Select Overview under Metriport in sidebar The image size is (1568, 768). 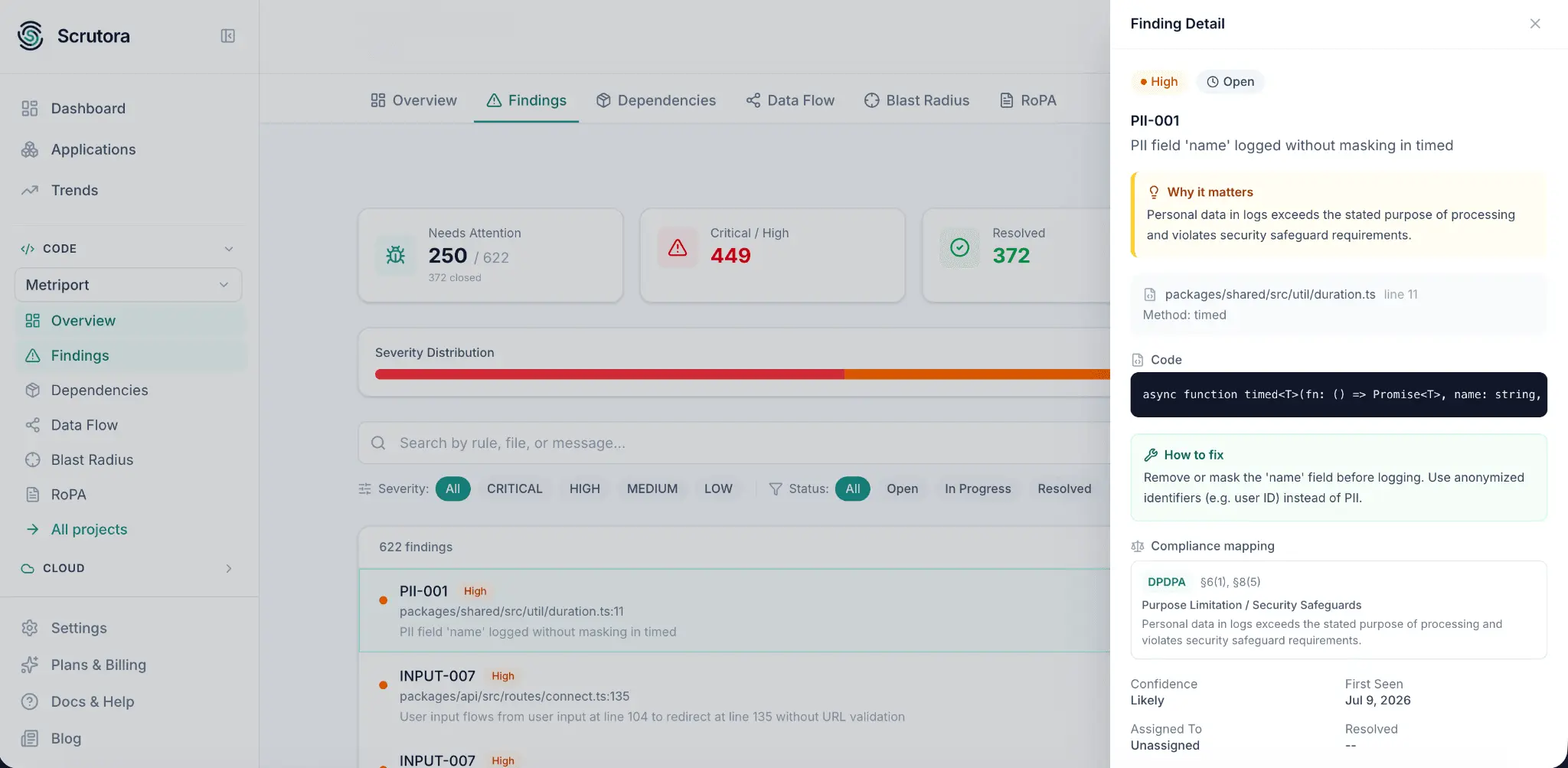[x=130, y=321]
